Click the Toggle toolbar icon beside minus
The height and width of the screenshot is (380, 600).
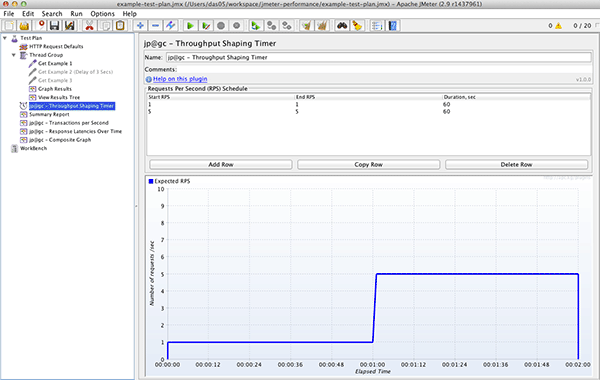pyautogui.click(x=170, y=26)
